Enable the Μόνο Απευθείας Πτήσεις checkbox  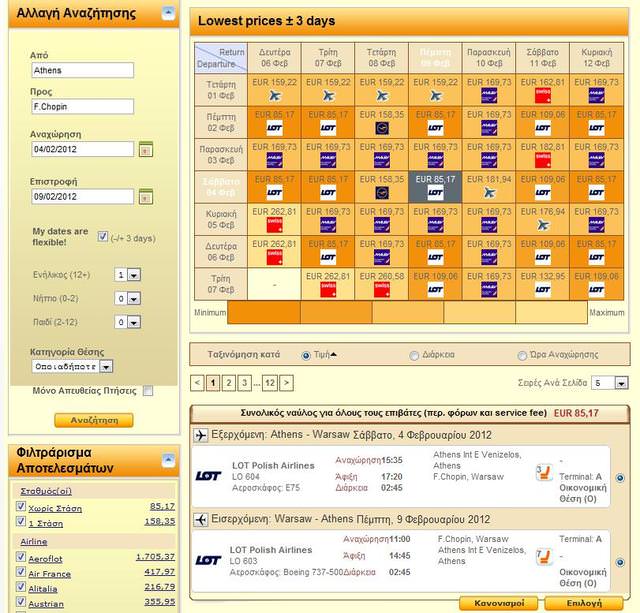pyautogui.click(x=148, y=391)
